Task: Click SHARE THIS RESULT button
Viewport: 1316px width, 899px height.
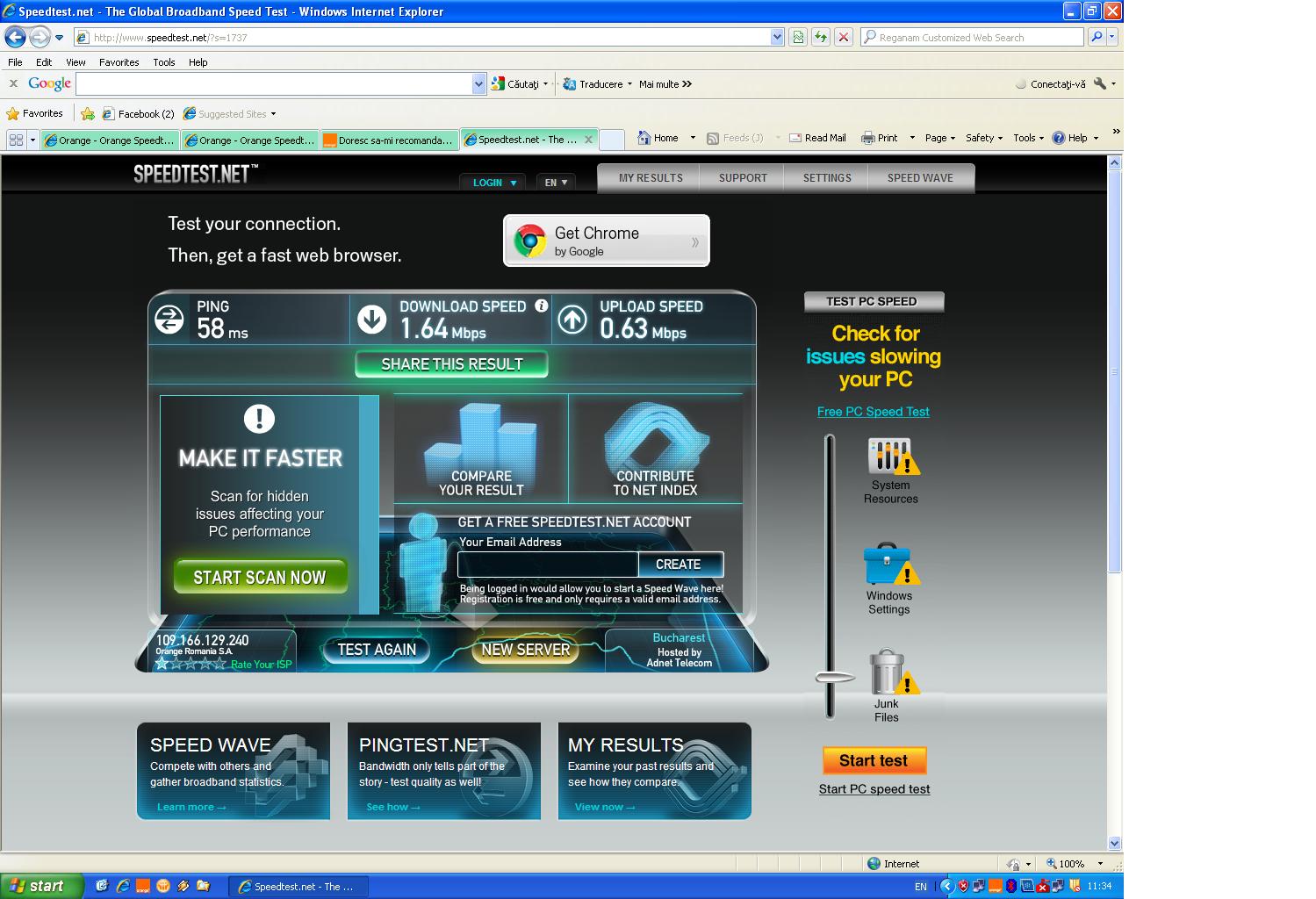Action: pos(452,364)
